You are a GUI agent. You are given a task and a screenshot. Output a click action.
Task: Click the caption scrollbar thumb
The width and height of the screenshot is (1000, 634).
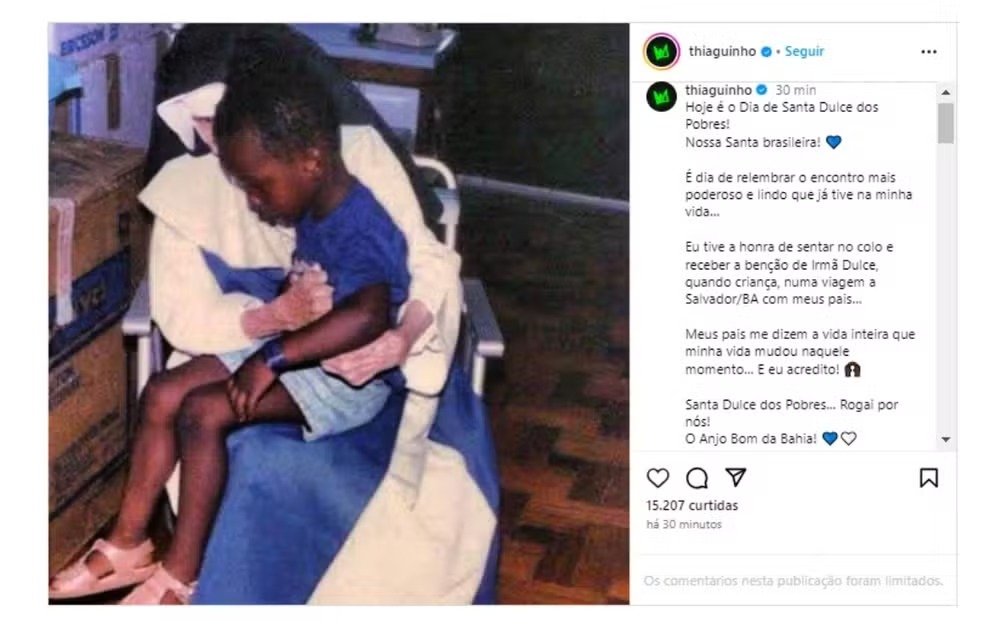coord(946,122)
